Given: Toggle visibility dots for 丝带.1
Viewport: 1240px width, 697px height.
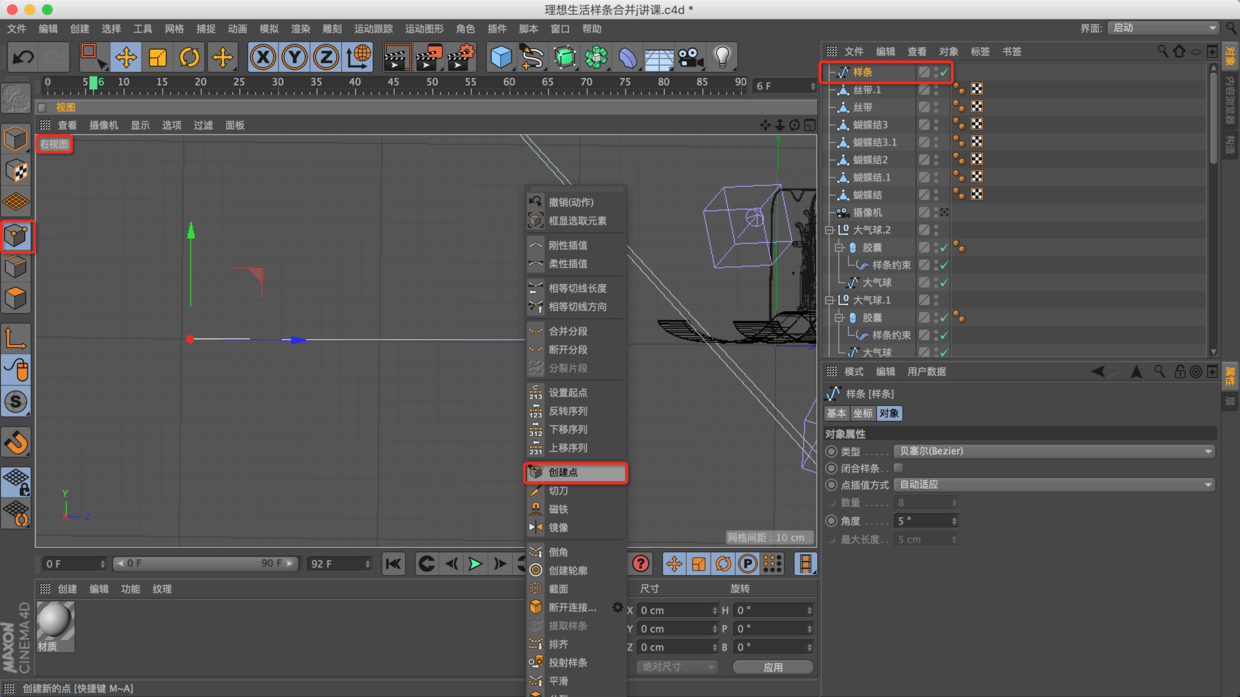Looking at the screenshot, I should pyautogui.click(x=936, y=90).
